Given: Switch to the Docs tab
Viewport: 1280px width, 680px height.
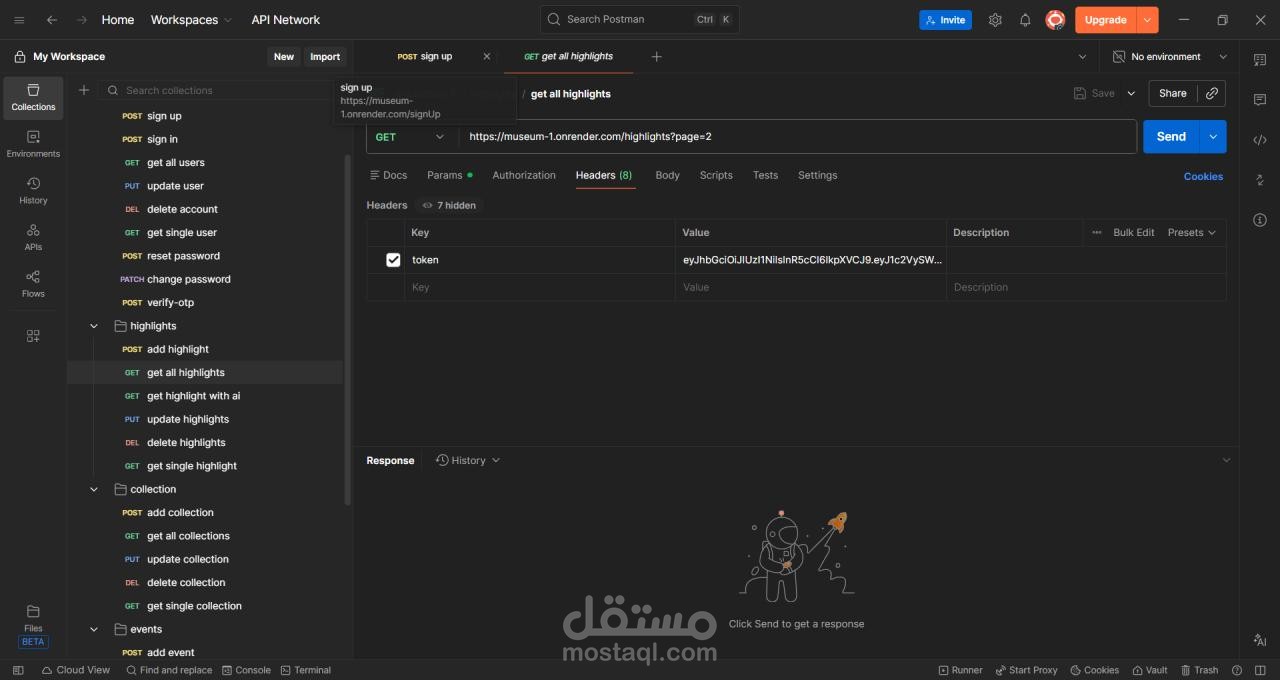Looking at the screenshot, I should pos(388,175).
